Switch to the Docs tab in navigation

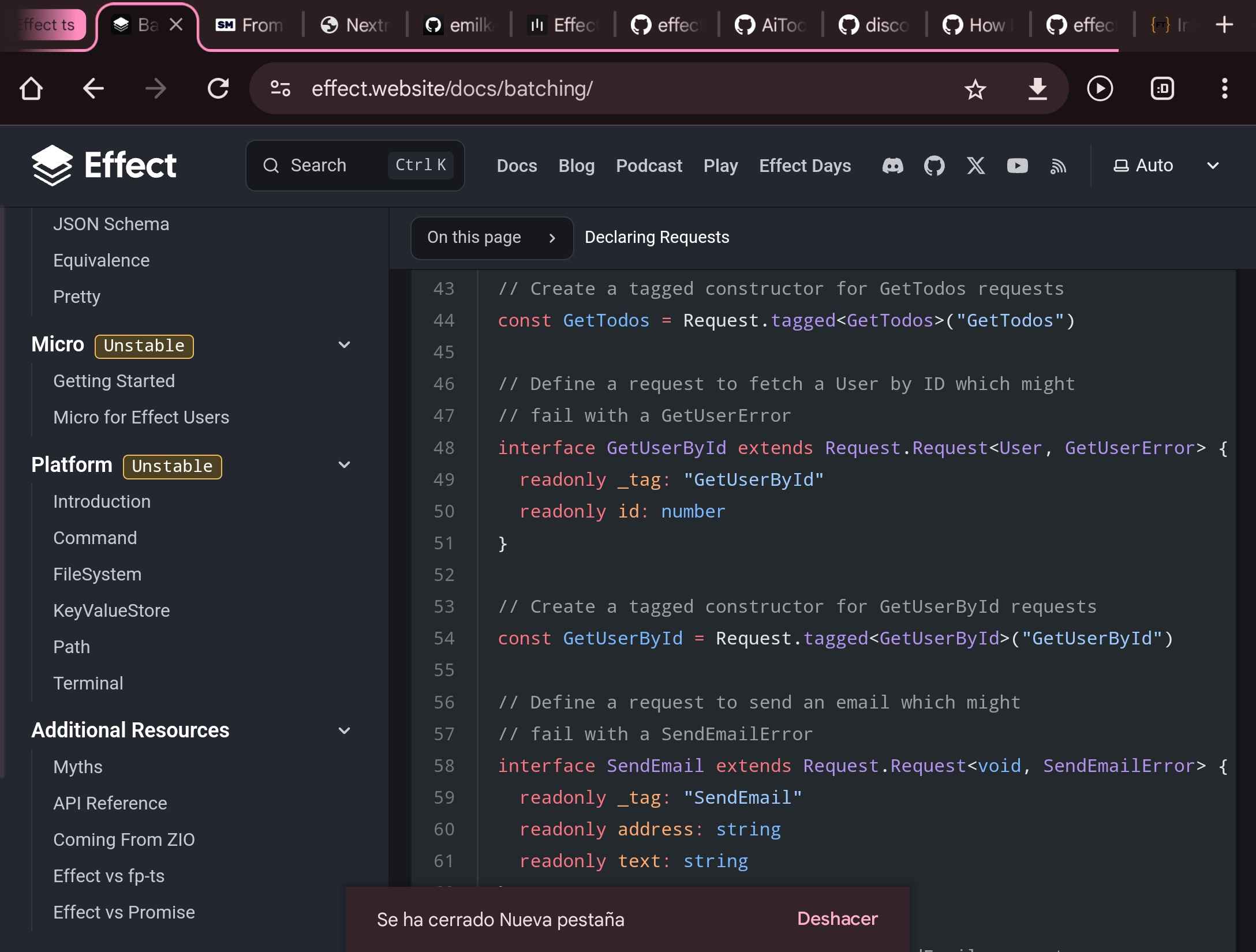point(516,166)
